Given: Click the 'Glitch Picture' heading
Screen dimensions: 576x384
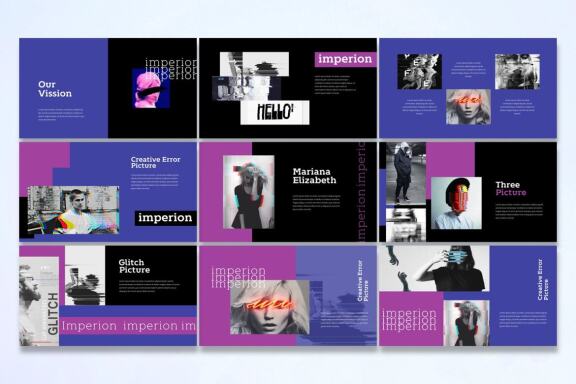Looking at the screenshot, I should 134,266.
